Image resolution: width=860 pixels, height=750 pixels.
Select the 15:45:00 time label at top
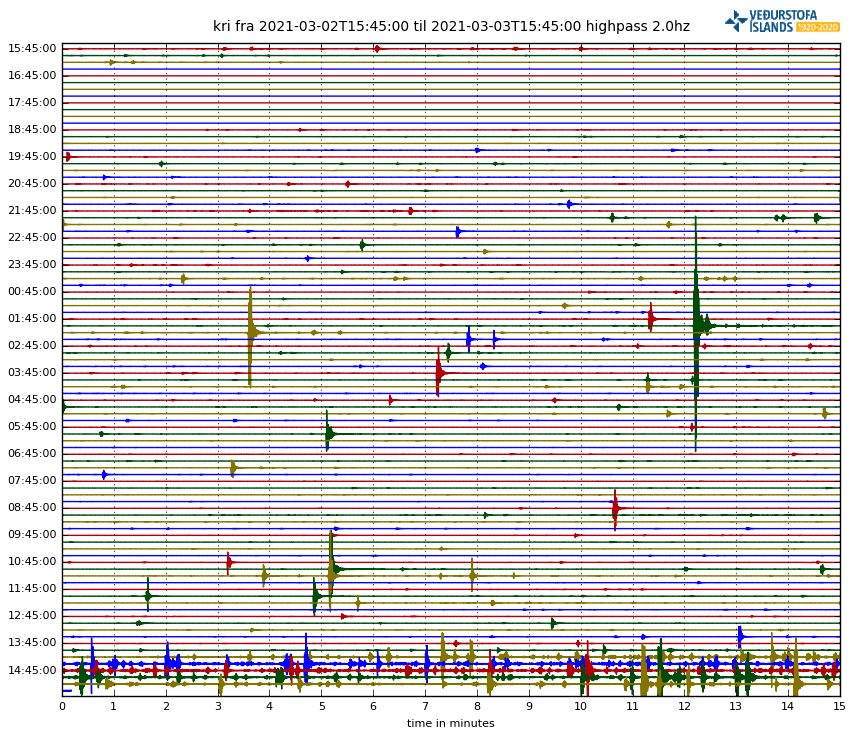pyautogui.click(x=32, y=48)
